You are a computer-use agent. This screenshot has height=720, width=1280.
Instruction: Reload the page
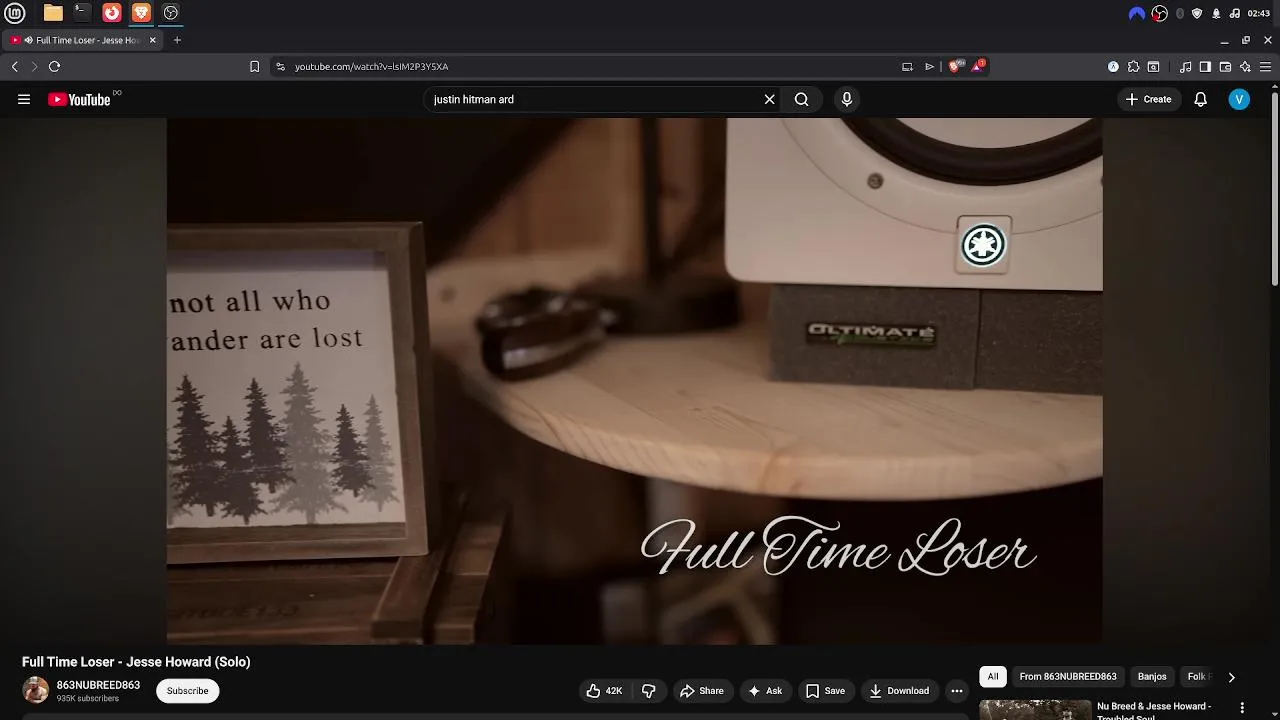click(x=54, y=66)
